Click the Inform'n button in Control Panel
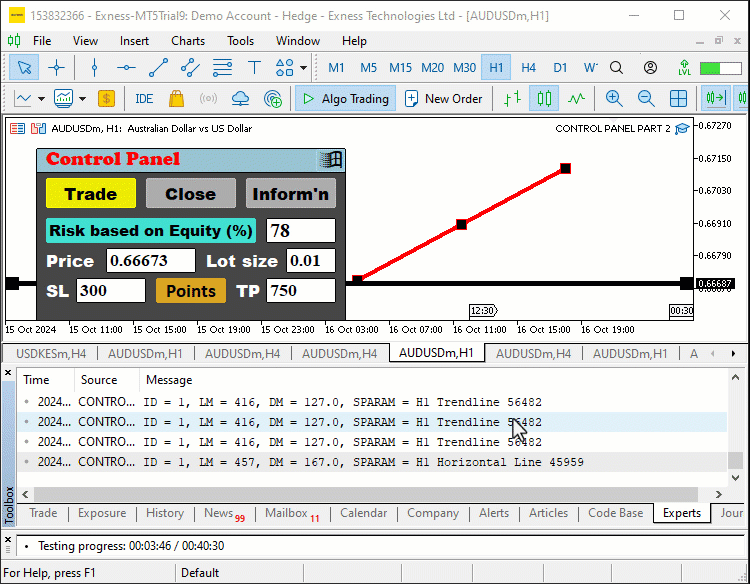 pyautogui.click(x=290, y=194)
